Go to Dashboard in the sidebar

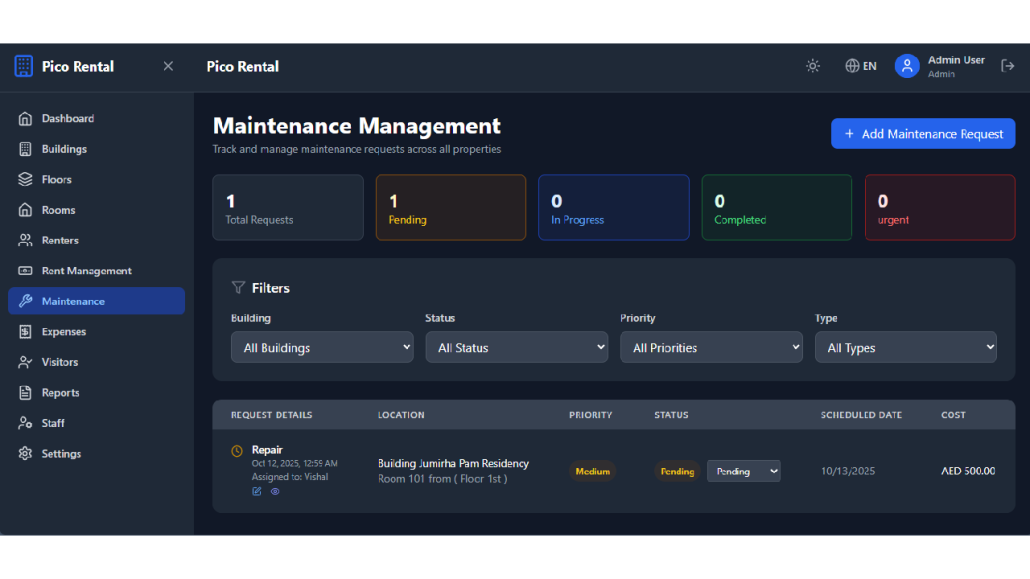click(x=67, y=118)
